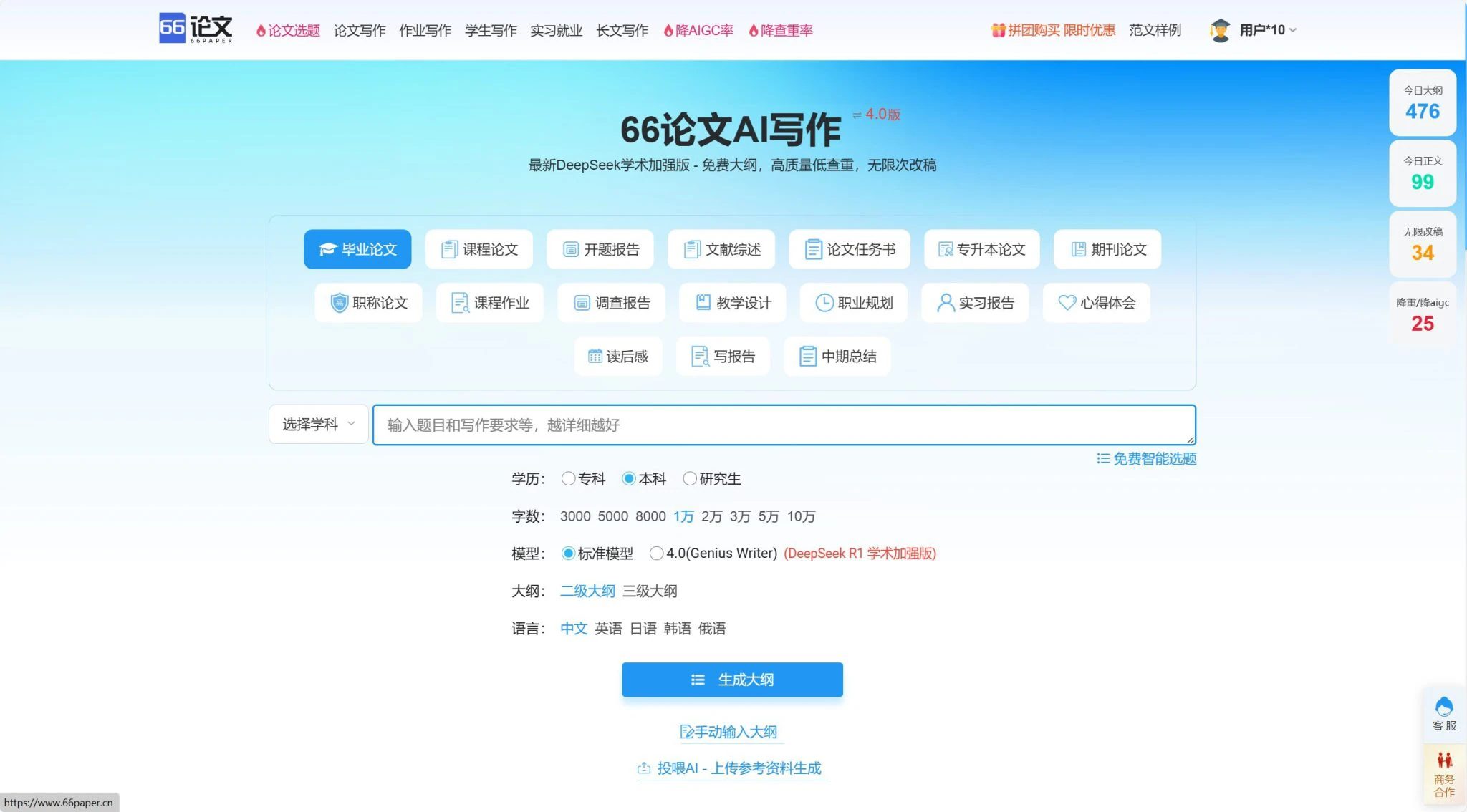The image size is (1467, 812).
Task: Open the 拼团购买 限时优惠 link
Action: tap(1061, 30)
